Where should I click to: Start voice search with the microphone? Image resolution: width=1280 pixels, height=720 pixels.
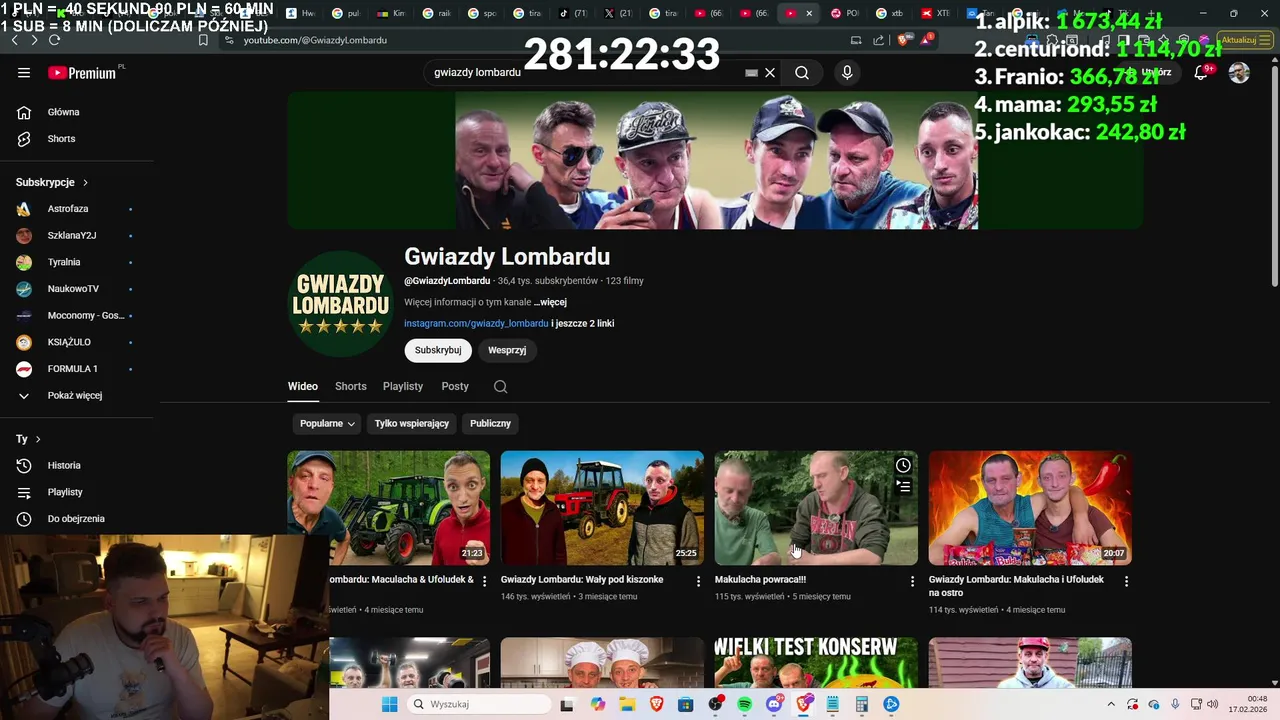pyautogui.click(x=847, y=73)
